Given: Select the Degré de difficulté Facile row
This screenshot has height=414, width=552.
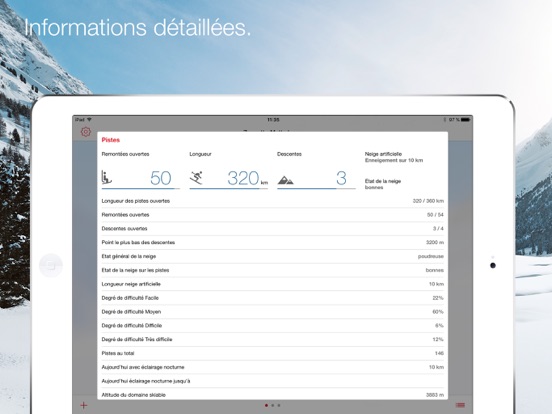Looking at the screenshot, I should (x=272, y=298).
